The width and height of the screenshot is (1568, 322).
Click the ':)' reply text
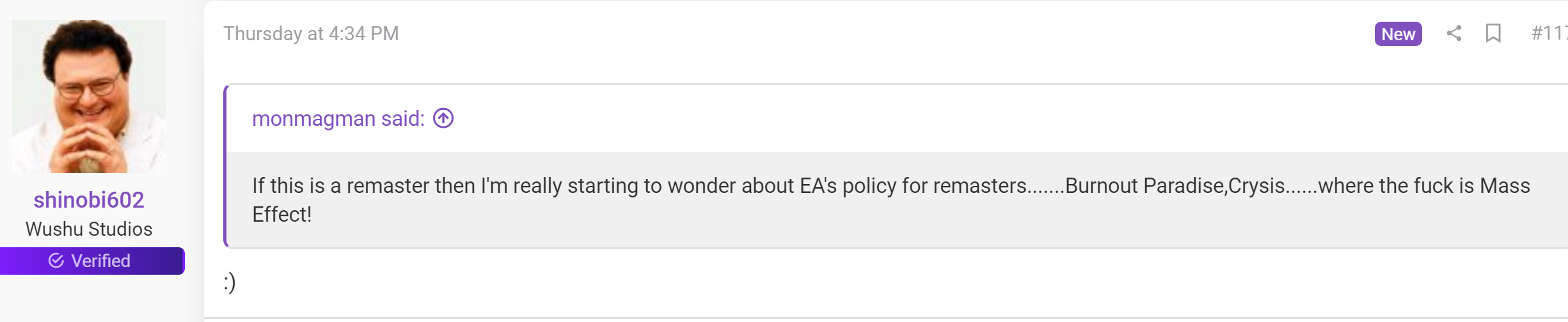point(230,282)
